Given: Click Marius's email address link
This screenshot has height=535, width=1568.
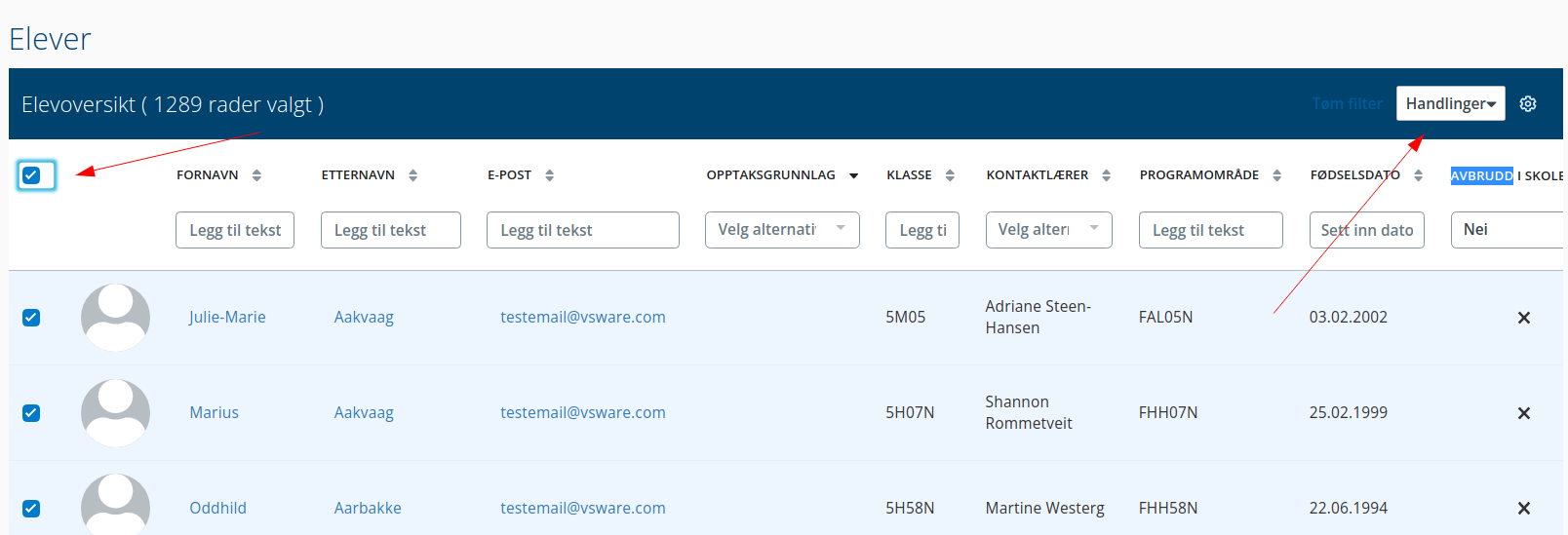Looking at the screenshot, I should pos(582,412).
